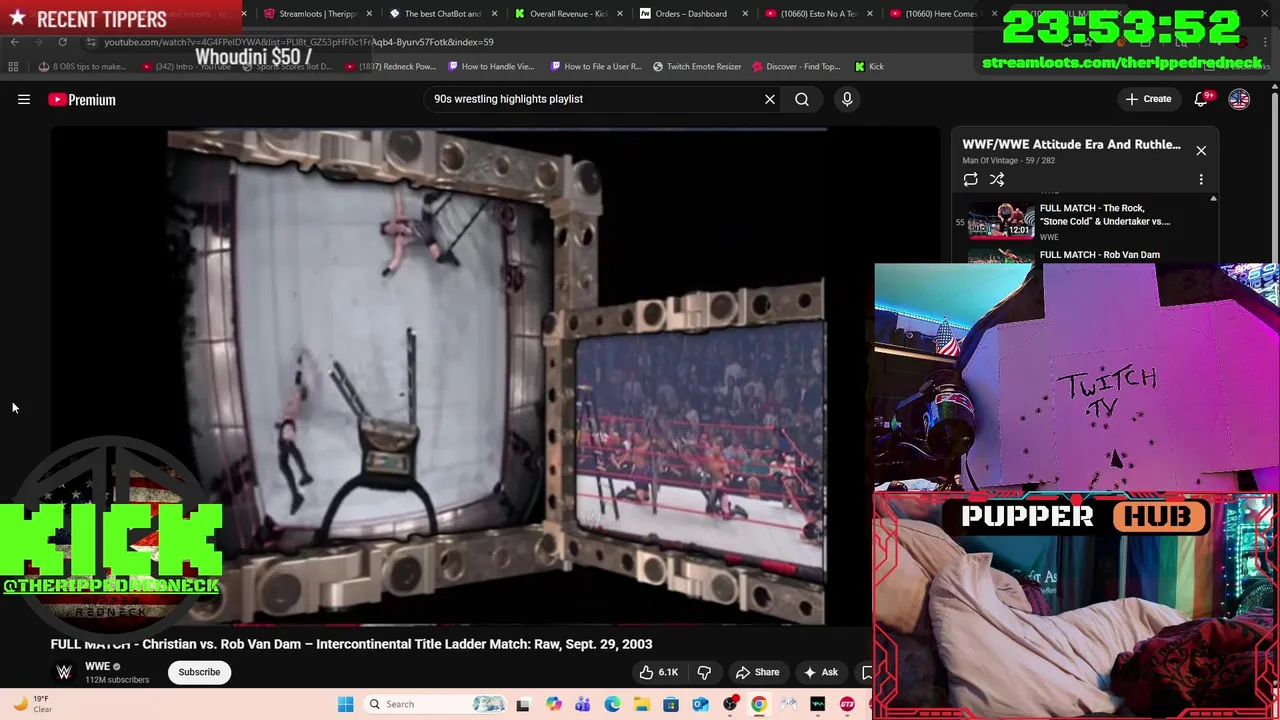Switch to Overall Revenue Kick tab
This screenshot has height=720, width=1280.
click(x=566, y=14)
